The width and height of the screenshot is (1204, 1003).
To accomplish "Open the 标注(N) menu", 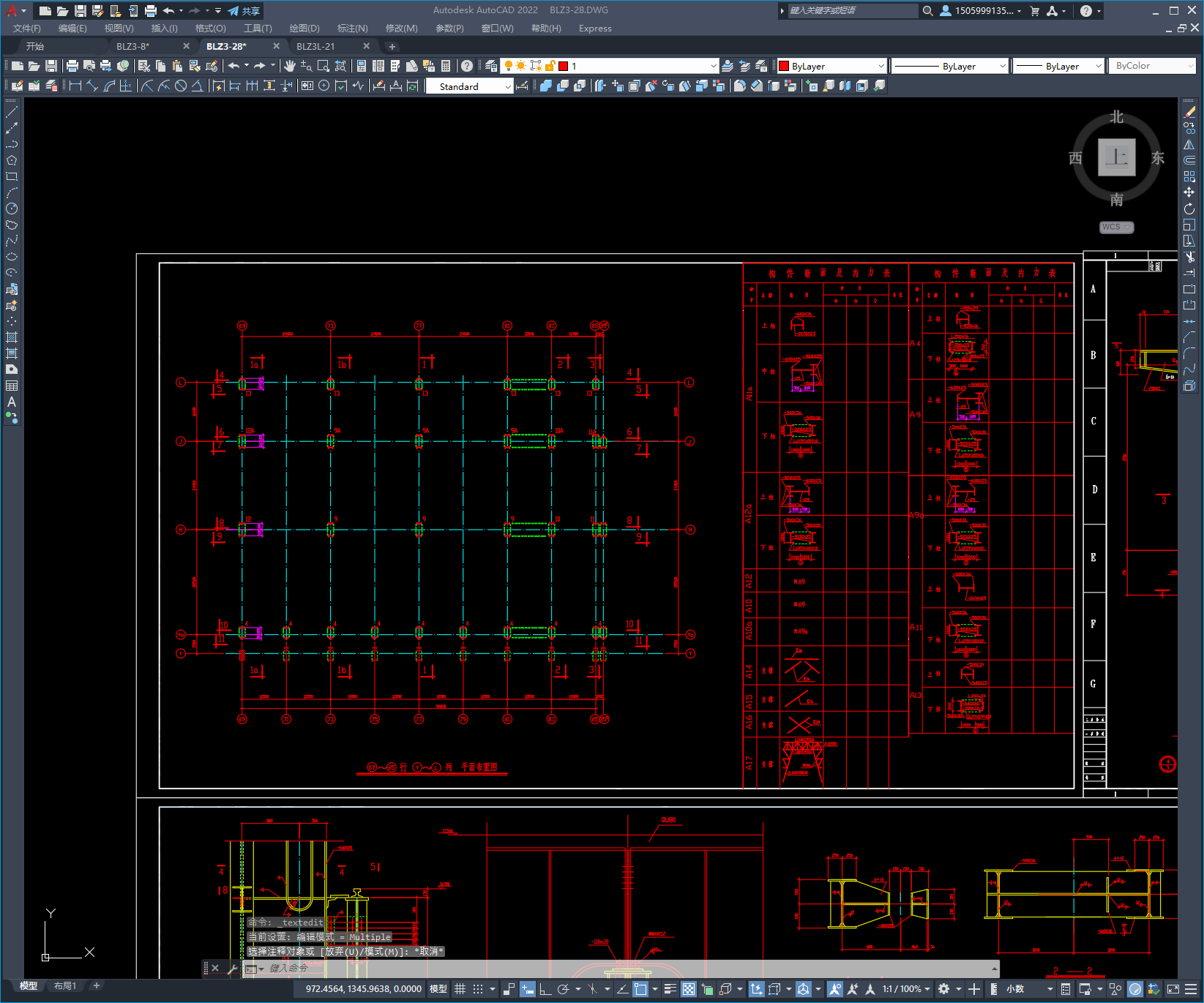I will pyautogui.click(x=352, y=29).
